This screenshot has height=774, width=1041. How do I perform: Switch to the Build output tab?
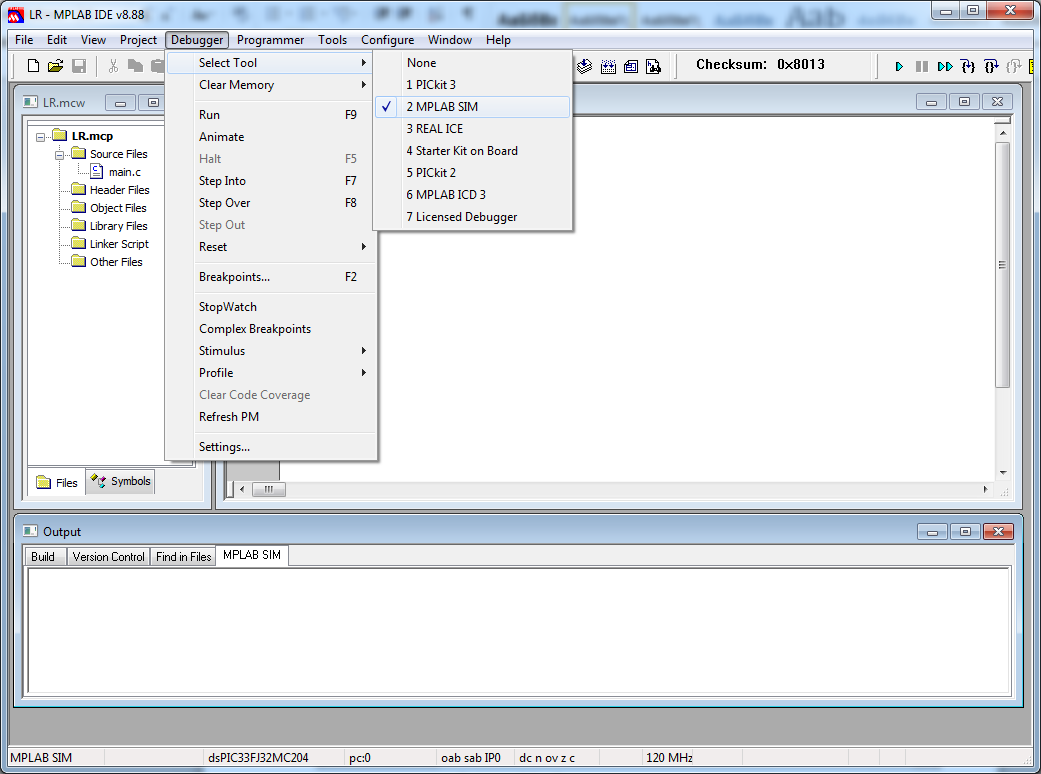point(44,556)
